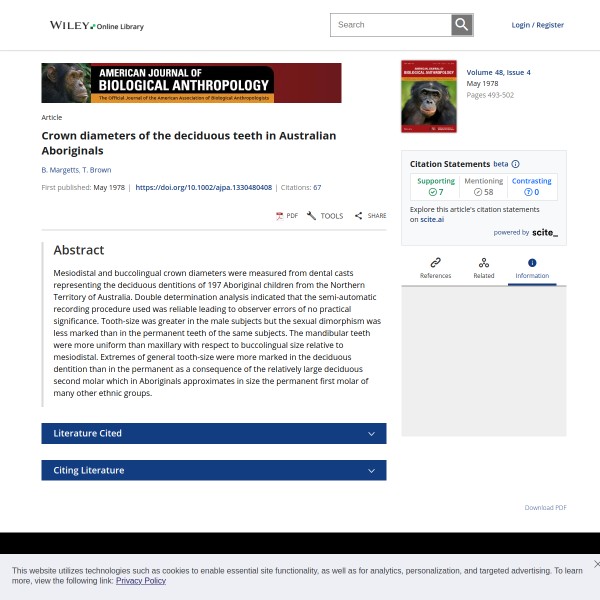The image size is (600, 600).
Task: Click Login / Register link
Action: [x=537, y=25]
